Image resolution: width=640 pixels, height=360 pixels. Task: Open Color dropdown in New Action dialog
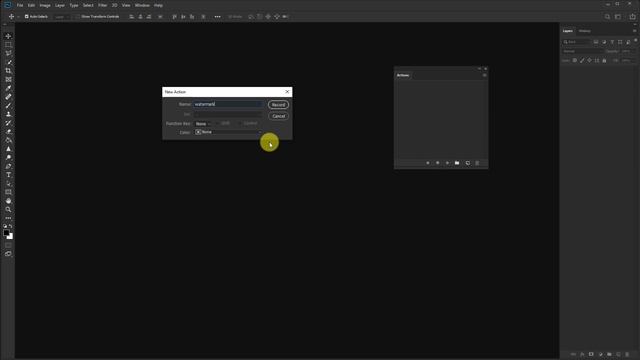click(x=227, y=132)
